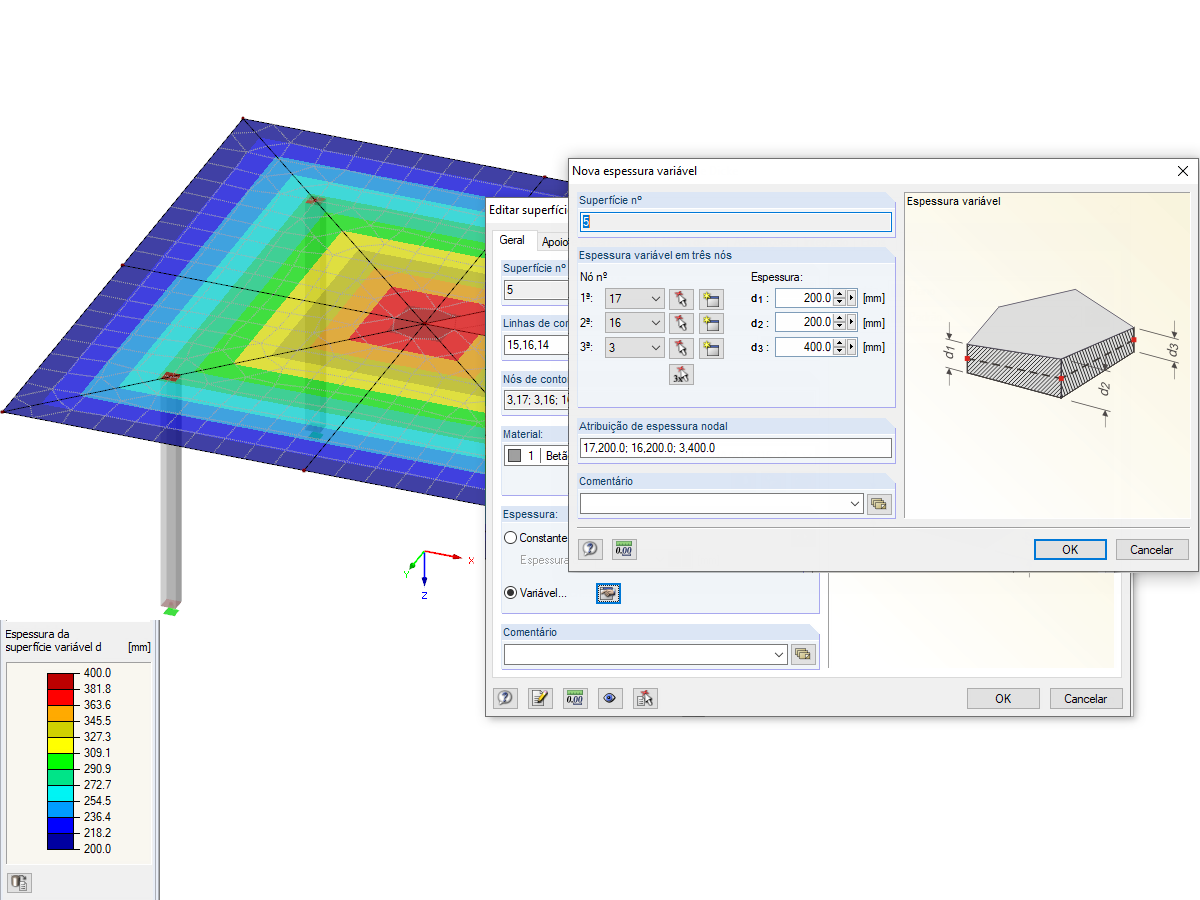The height and width of the screenshot is (900, 1200).
Task: Click d2 thickness spinner arrows
Action: point(839,323)
